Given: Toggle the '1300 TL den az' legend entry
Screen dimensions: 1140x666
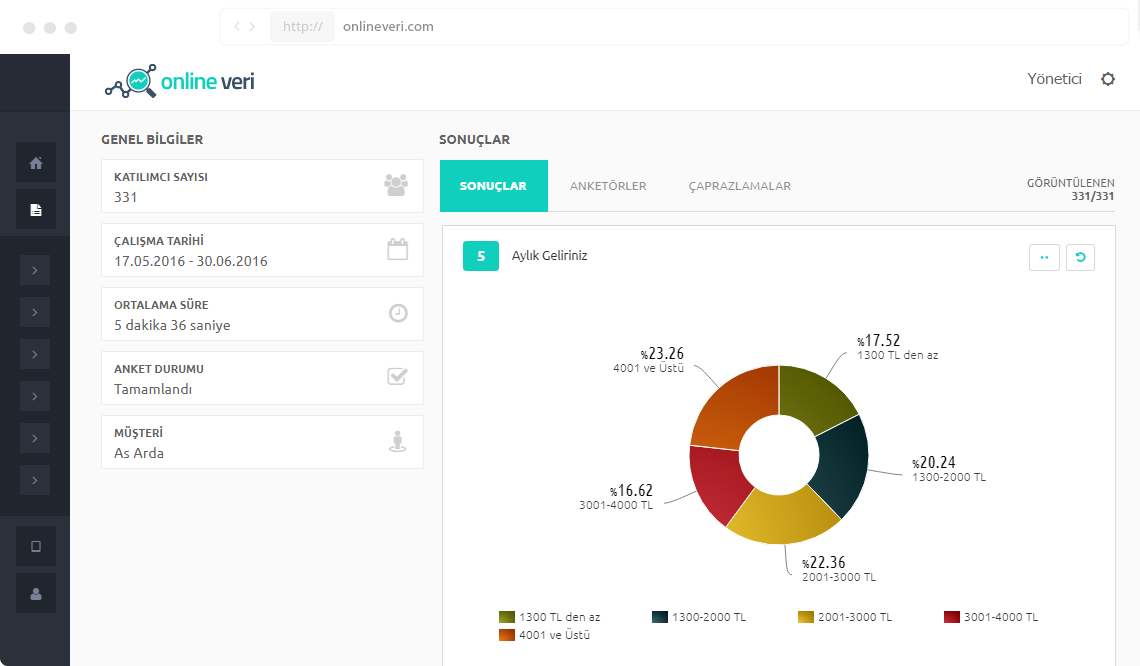Looking at the screenshot, I should click(549, 617).
